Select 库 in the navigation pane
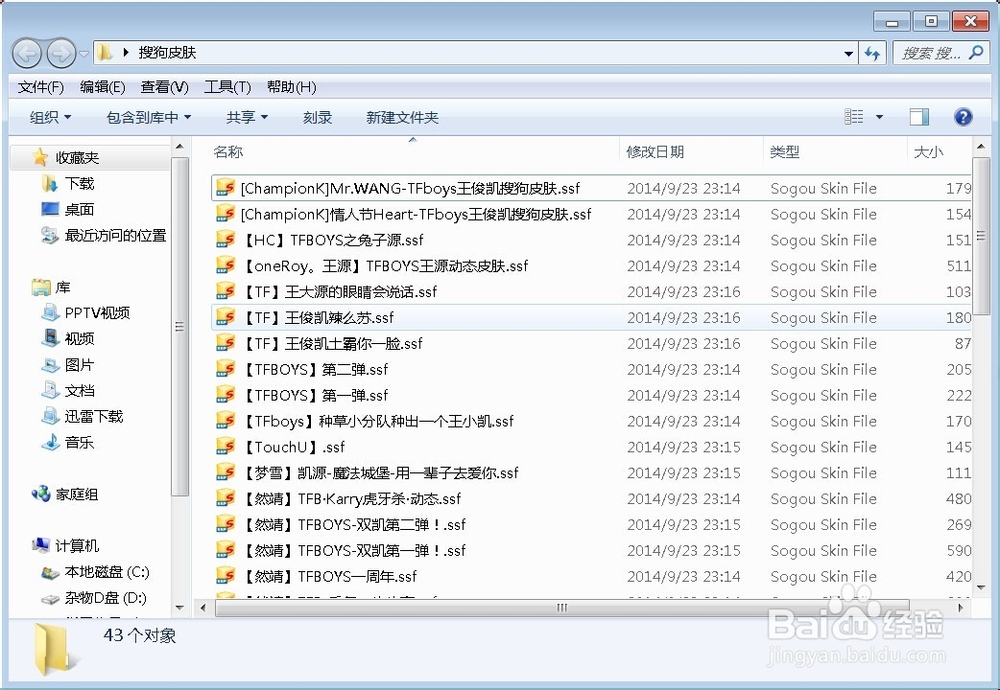This screenshot has width=1000, height=690. tap(62, 287)
